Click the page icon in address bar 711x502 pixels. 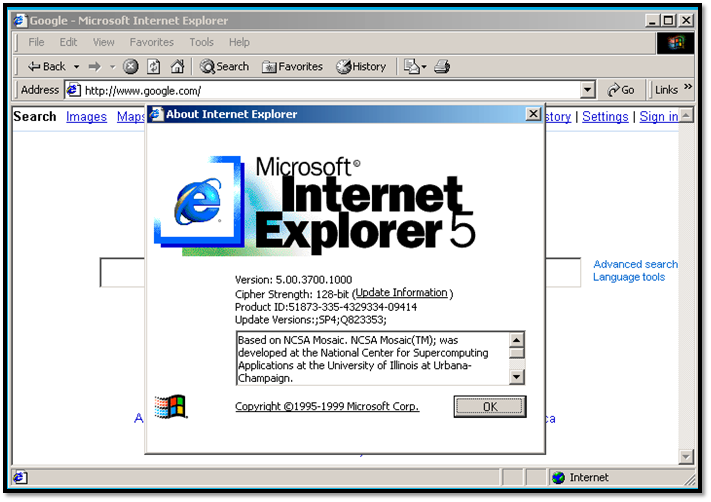click(x=73, y=90)
